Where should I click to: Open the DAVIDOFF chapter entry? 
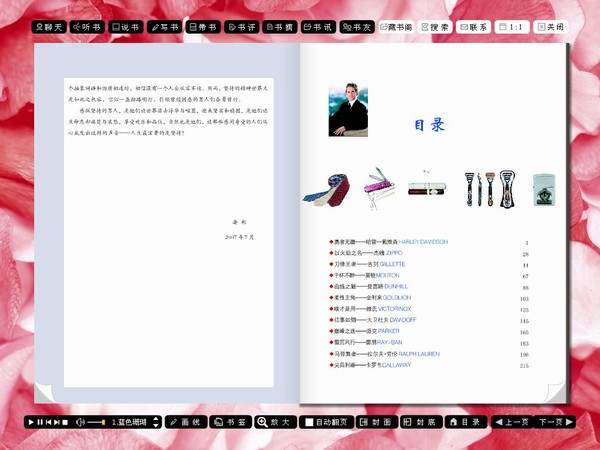click(373, 320)
